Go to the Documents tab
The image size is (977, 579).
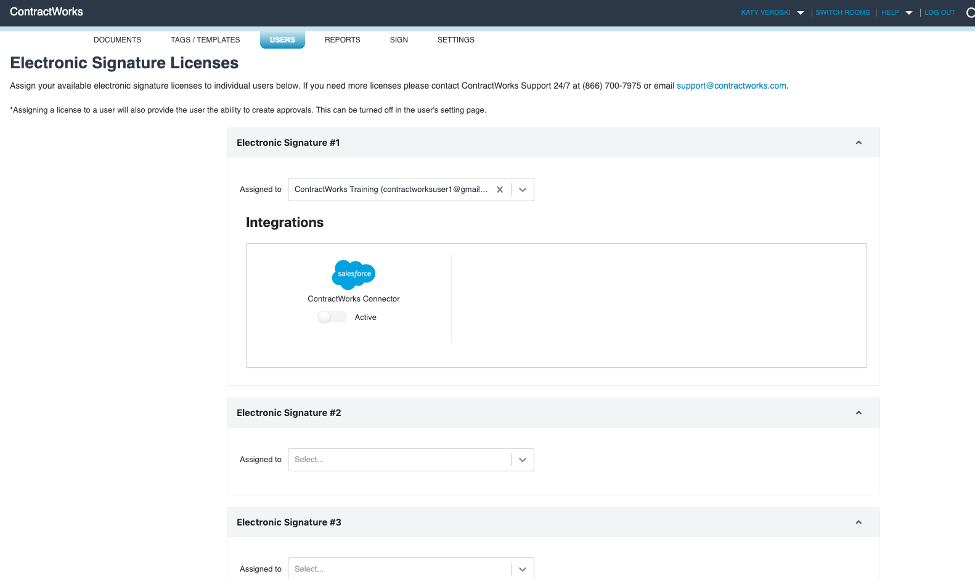117,40
